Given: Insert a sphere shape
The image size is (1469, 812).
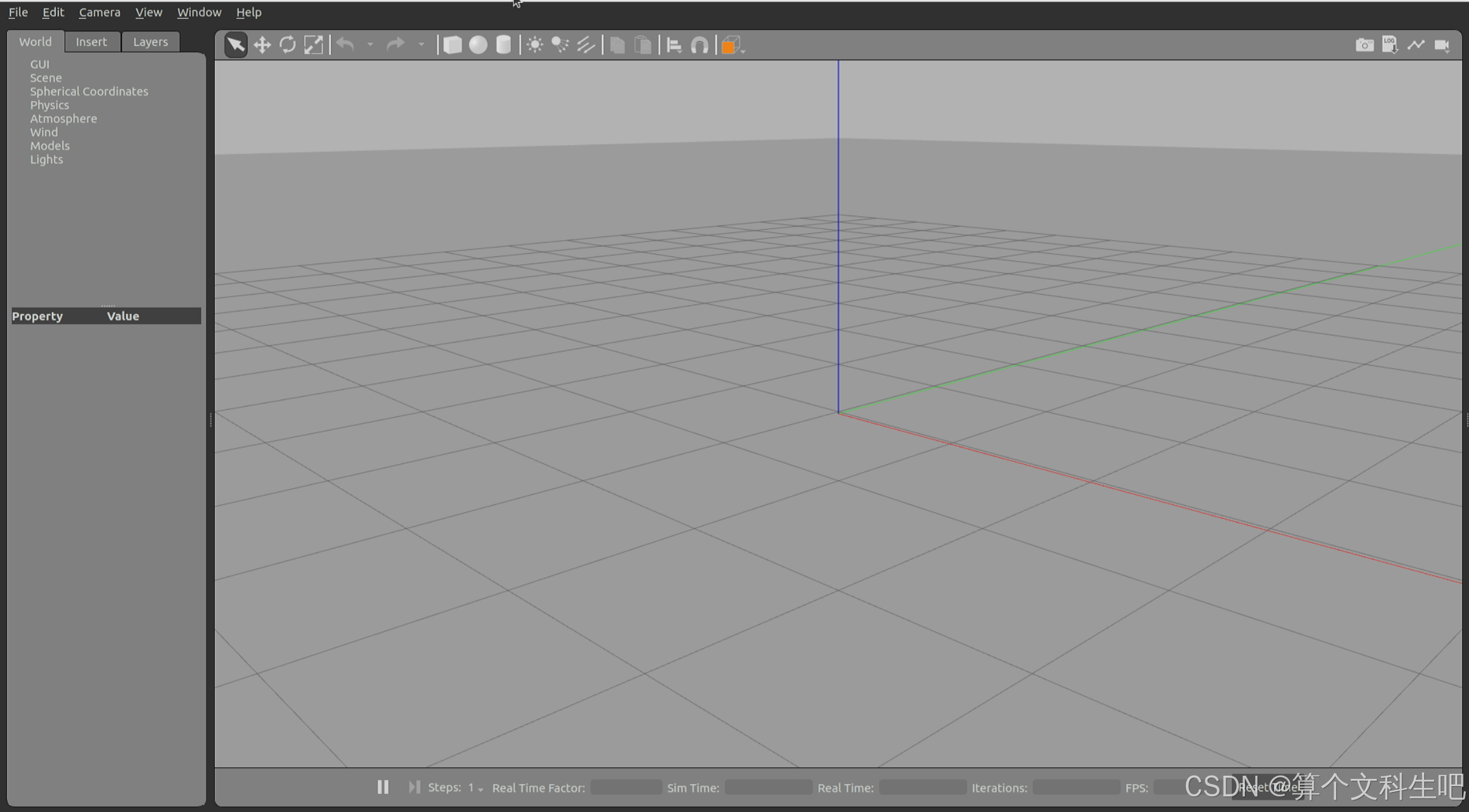Looking at the screenshot, I should [478, 45].
